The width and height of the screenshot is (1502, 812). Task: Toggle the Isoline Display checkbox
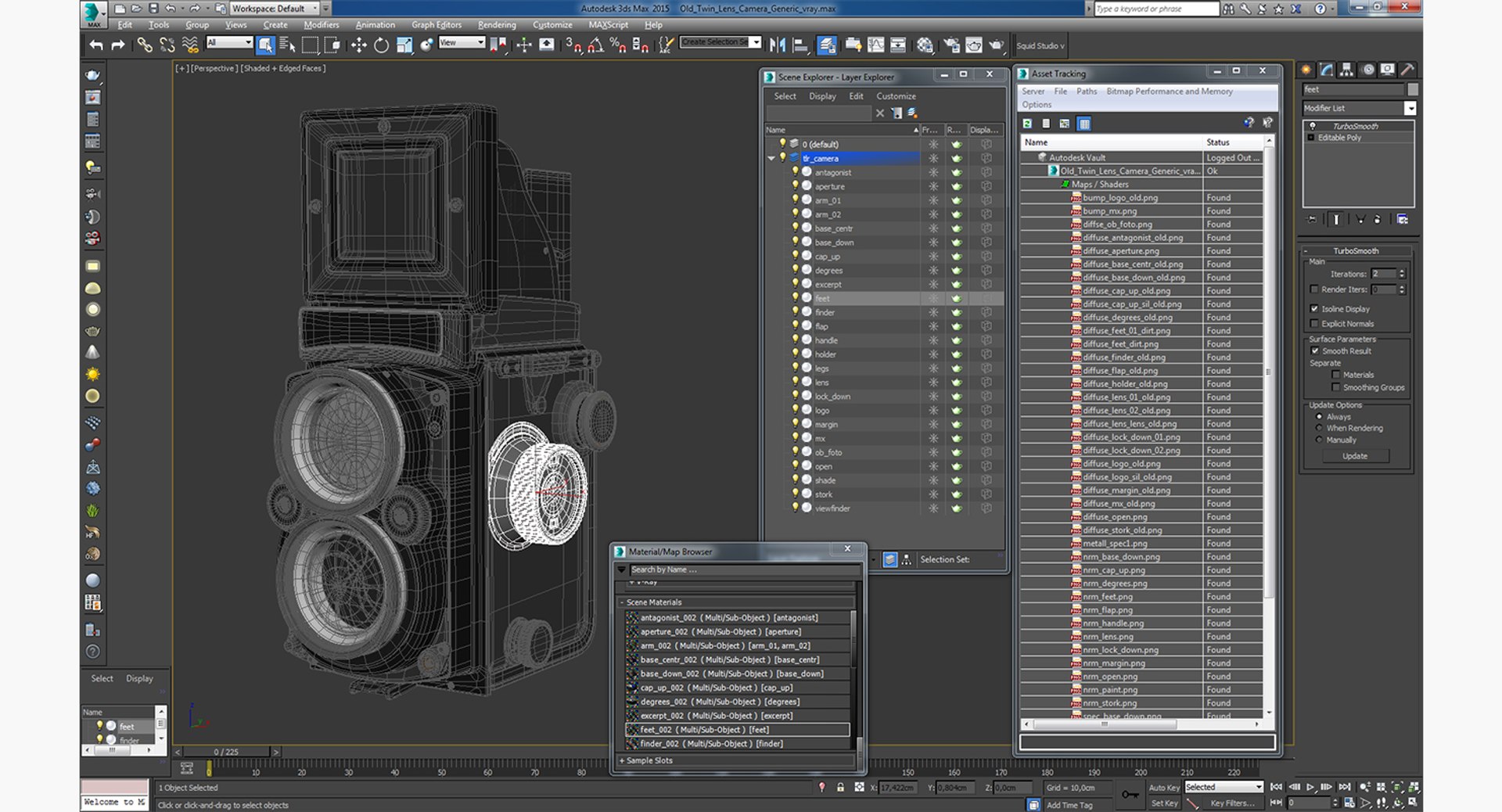click(1314, 309)
